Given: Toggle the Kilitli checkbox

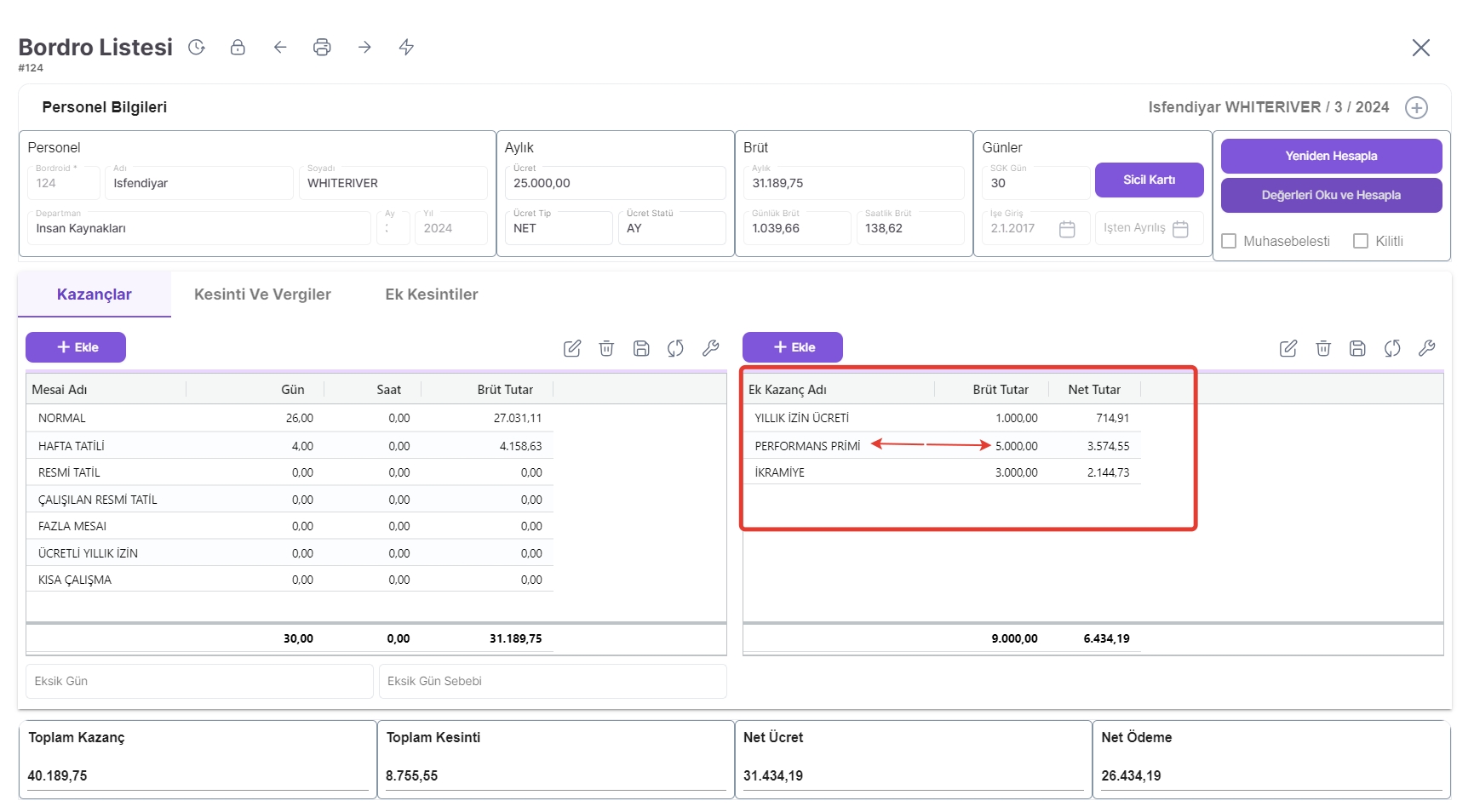Looking at the screenshot, I should coord(1361,242).
